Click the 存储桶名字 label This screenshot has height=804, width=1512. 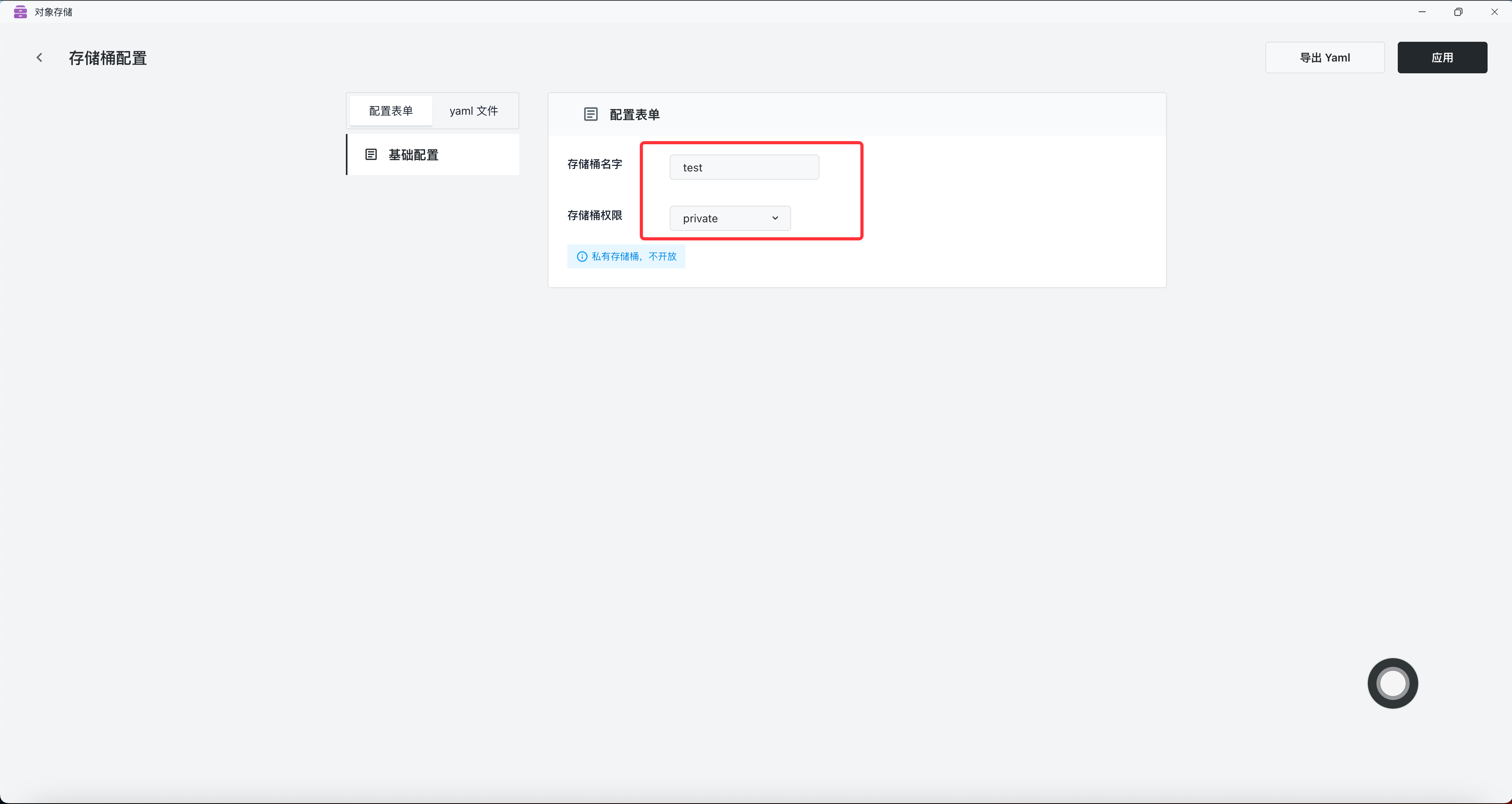594,164
